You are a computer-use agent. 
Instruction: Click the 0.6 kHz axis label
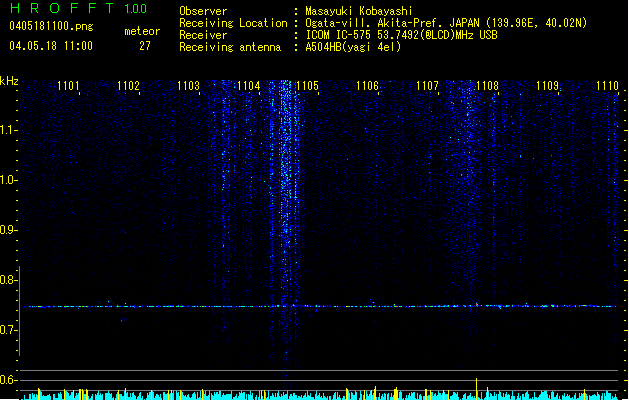8,380
